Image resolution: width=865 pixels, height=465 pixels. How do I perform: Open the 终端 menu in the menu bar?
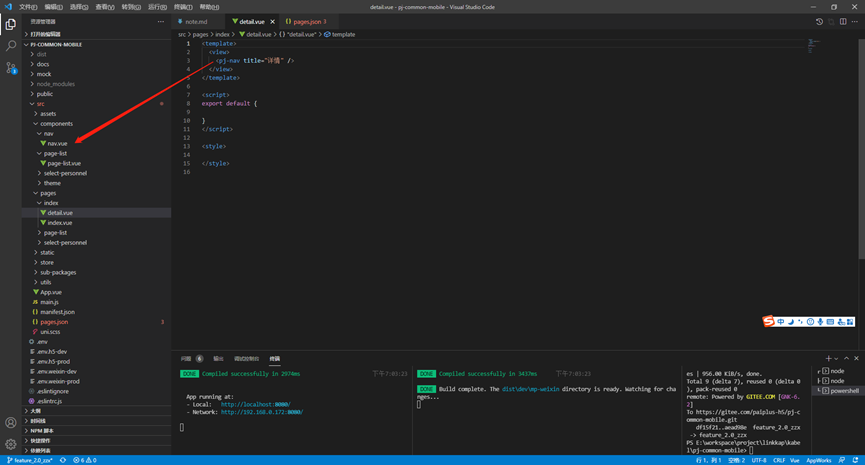coord(183,7)
